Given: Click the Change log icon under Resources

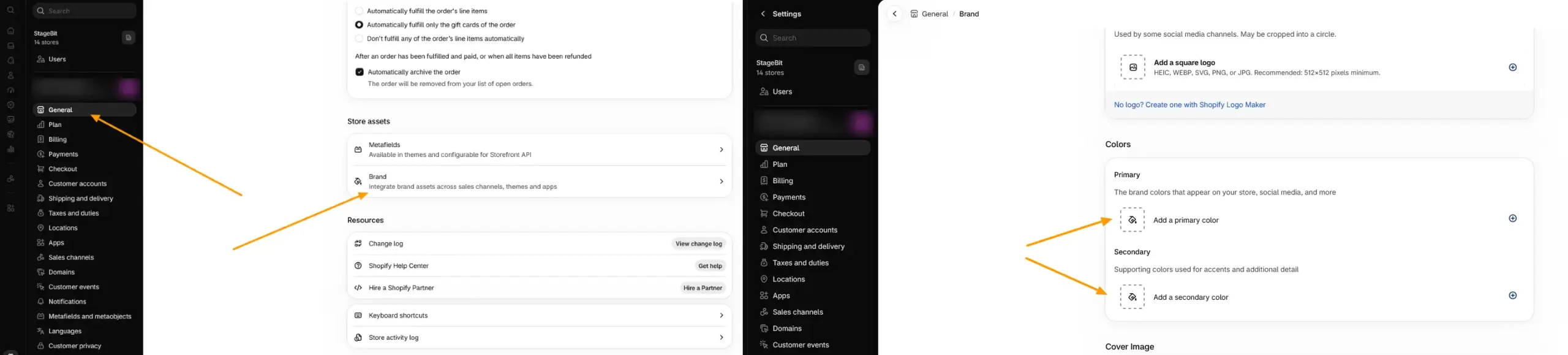Looking at the screenshot, I should (358, 243).
